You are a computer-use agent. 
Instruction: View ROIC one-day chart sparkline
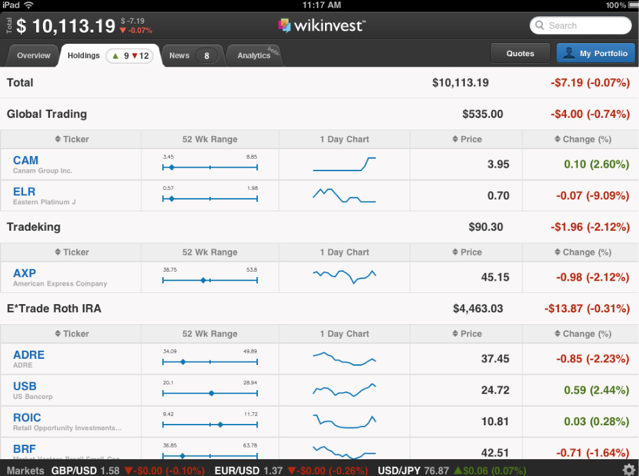[344, 421]
